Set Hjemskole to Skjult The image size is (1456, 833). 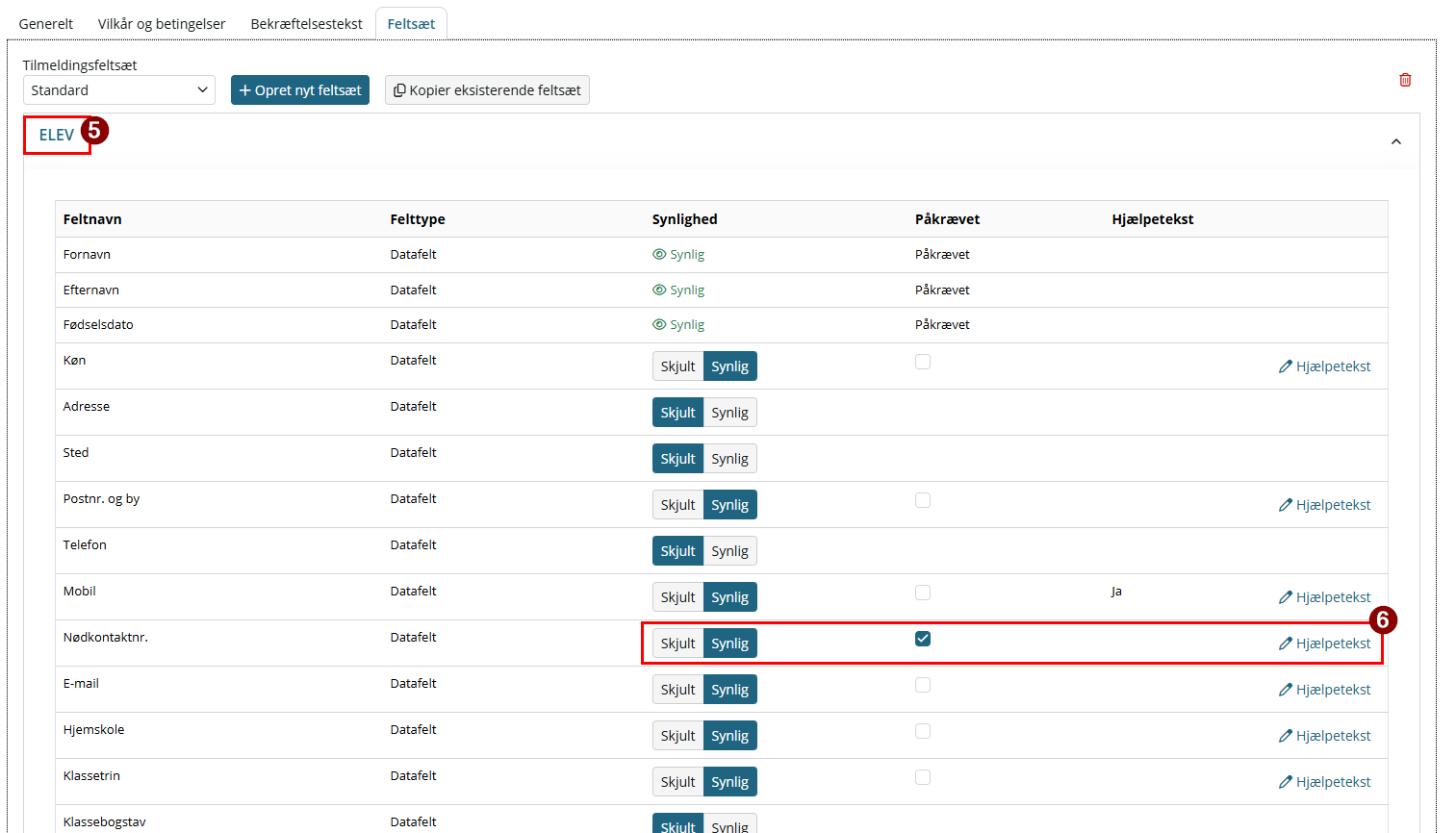(x=677, y=736)
